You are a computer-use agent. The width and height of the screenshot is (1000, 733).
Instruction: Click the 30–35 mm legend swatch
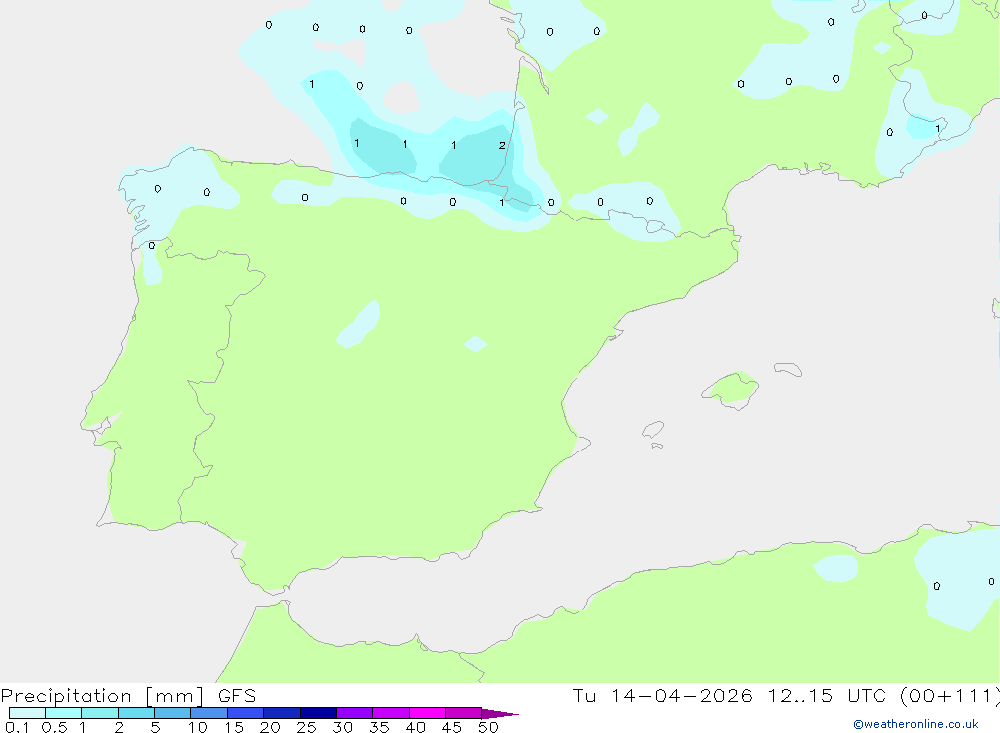point(355,713)
